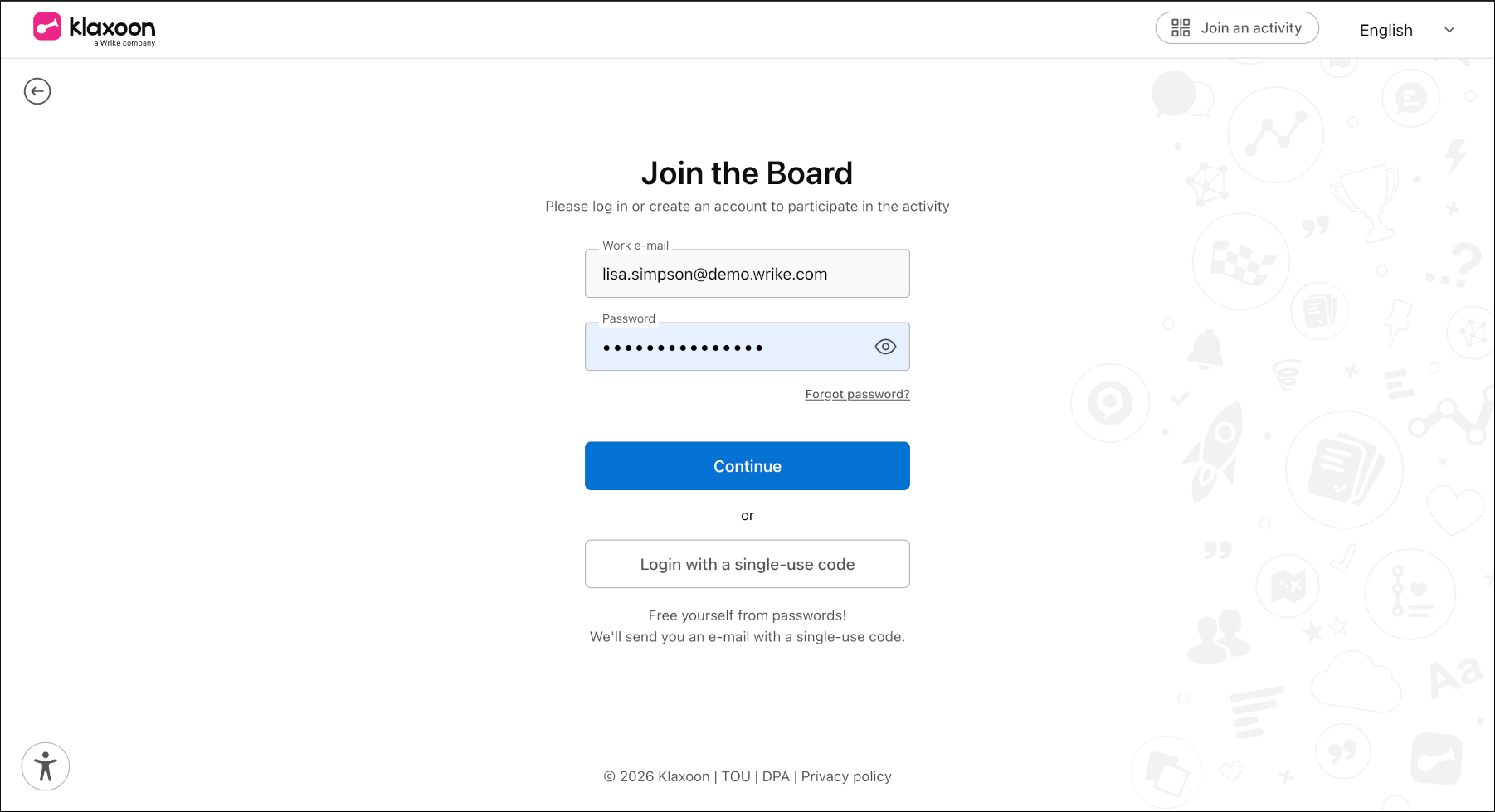Focus the Work e-mail field

click(747, 275)
